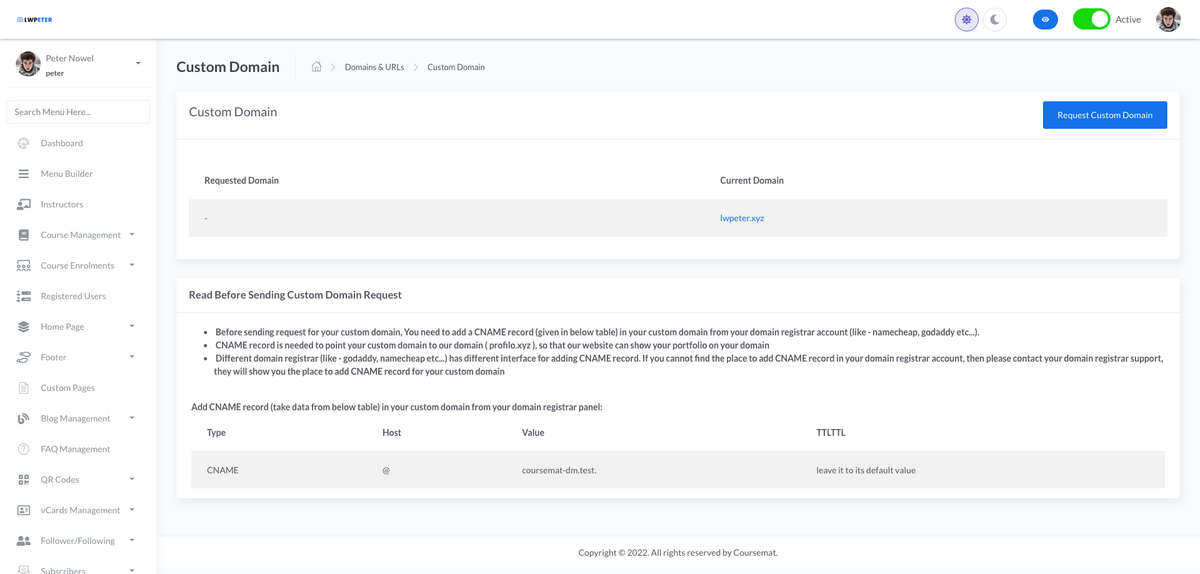Click the home breadcrumb icon
This screenshot has width=1200, height=574.
coord(317,67)
